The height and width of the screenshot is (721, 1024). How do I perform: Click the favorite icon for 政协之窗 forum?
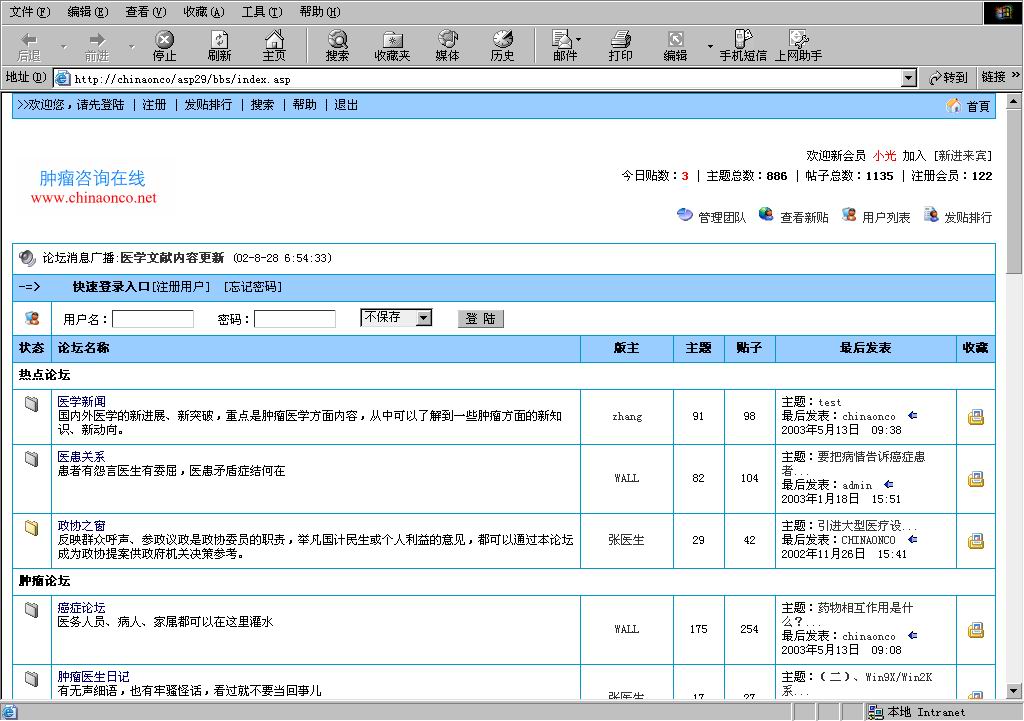(976, 541)
